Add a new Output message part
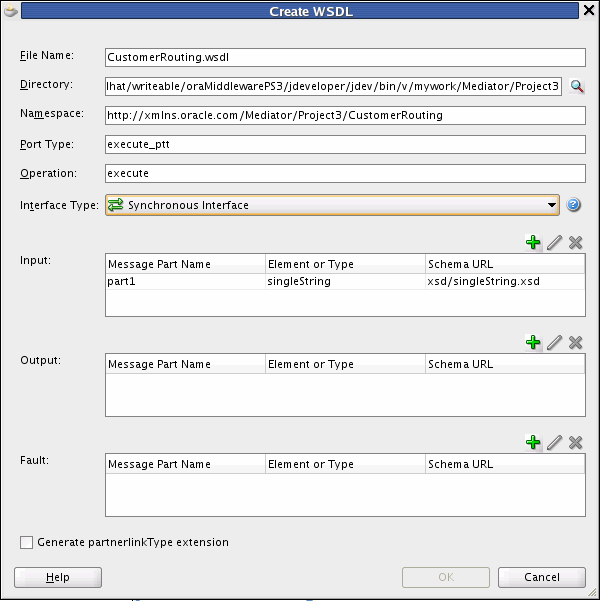 coord(533,342)
